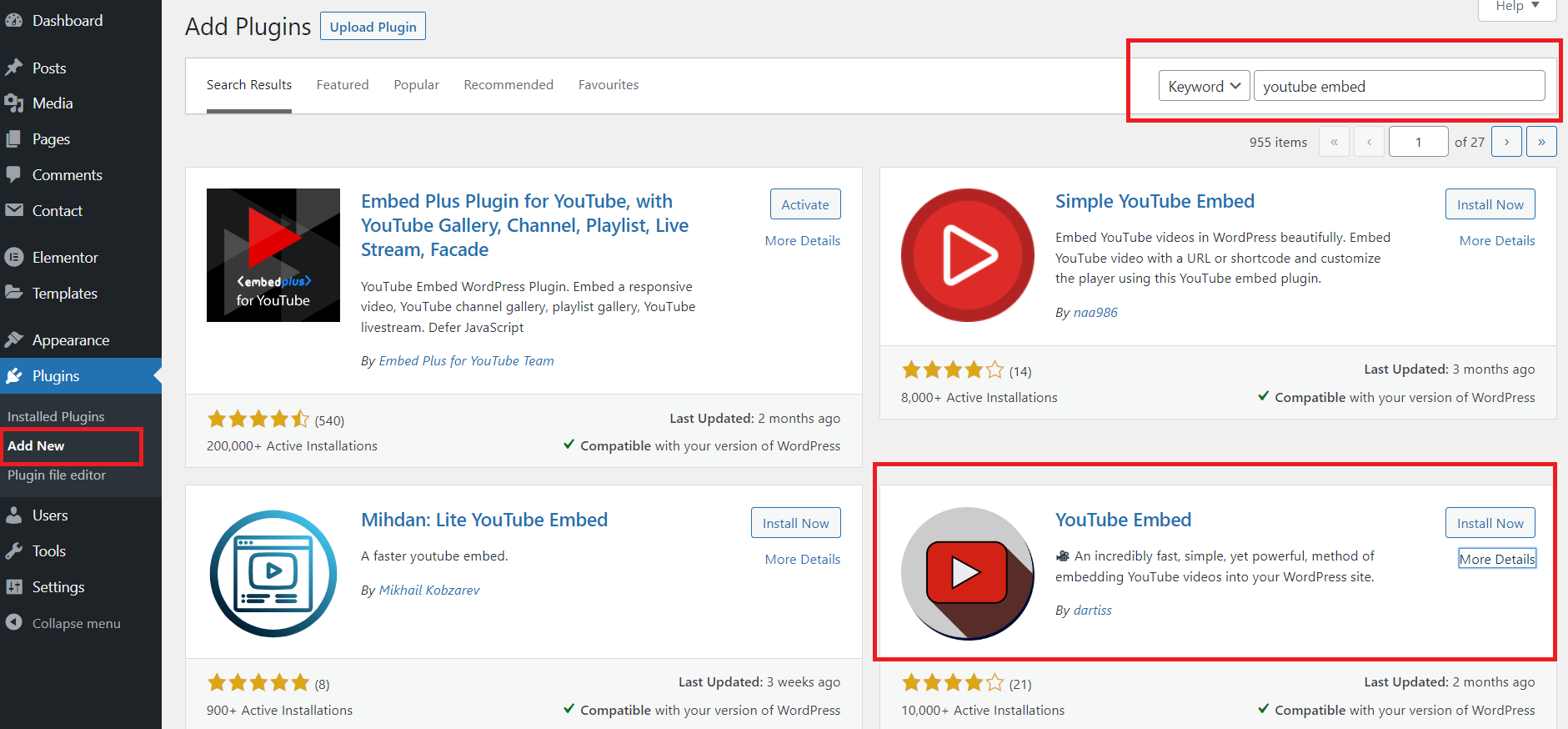Click the Pages icon in sidebar
Screen dimensions: 1568x729
[13, 139]
